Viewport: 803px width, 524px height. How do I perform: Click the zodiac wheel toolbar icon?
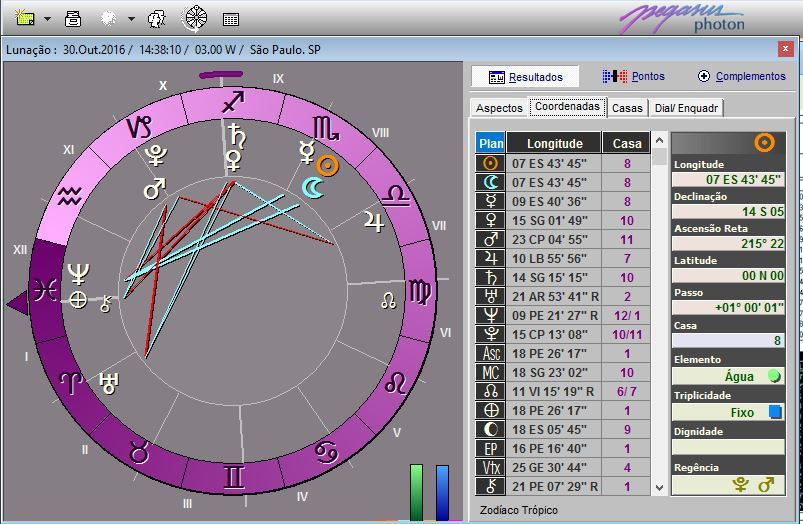pos(196,18)
